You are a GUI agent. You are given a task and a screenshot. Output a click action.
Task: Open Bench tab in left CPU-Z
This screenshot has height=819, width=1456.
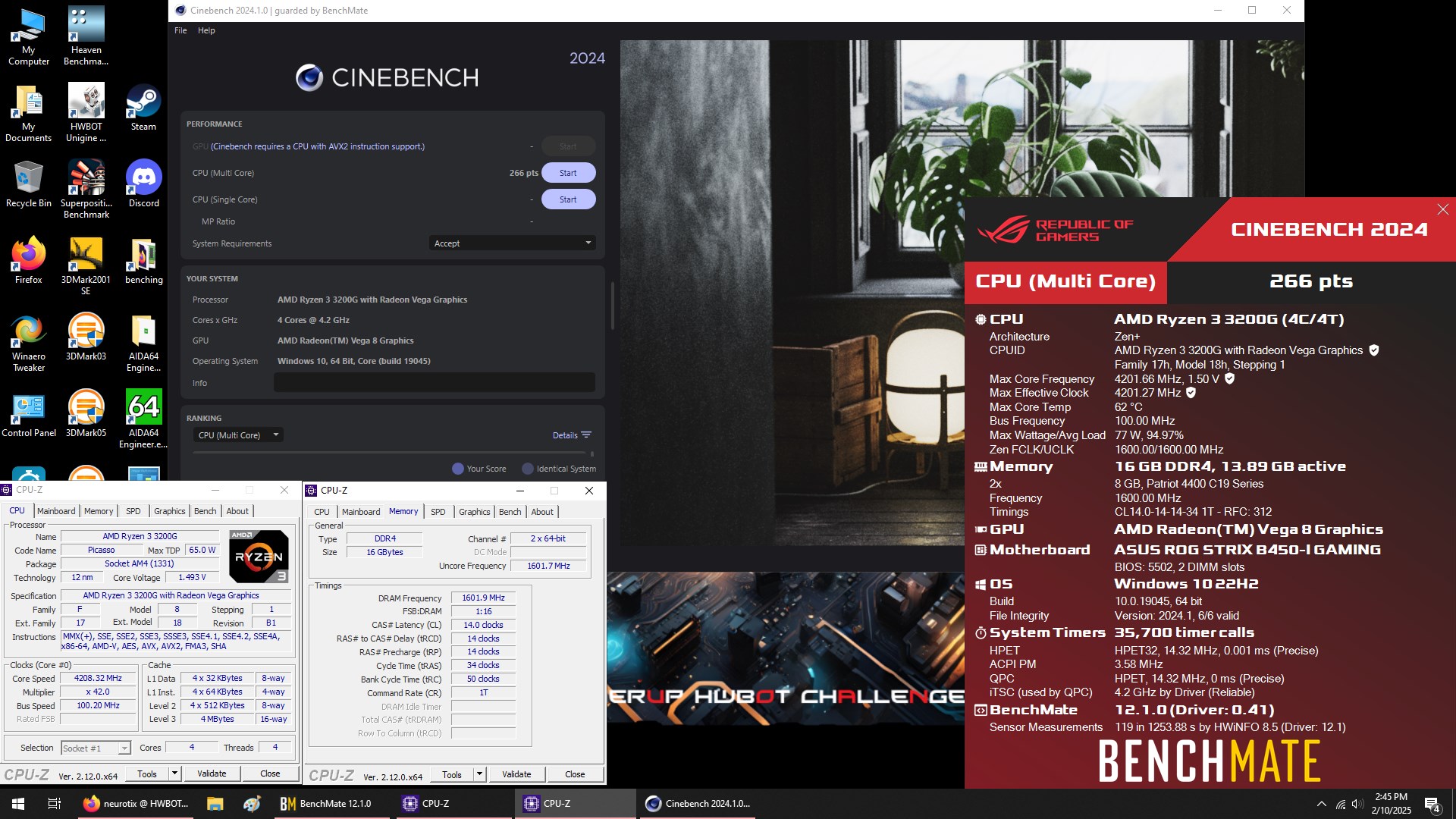click(205, 511)
